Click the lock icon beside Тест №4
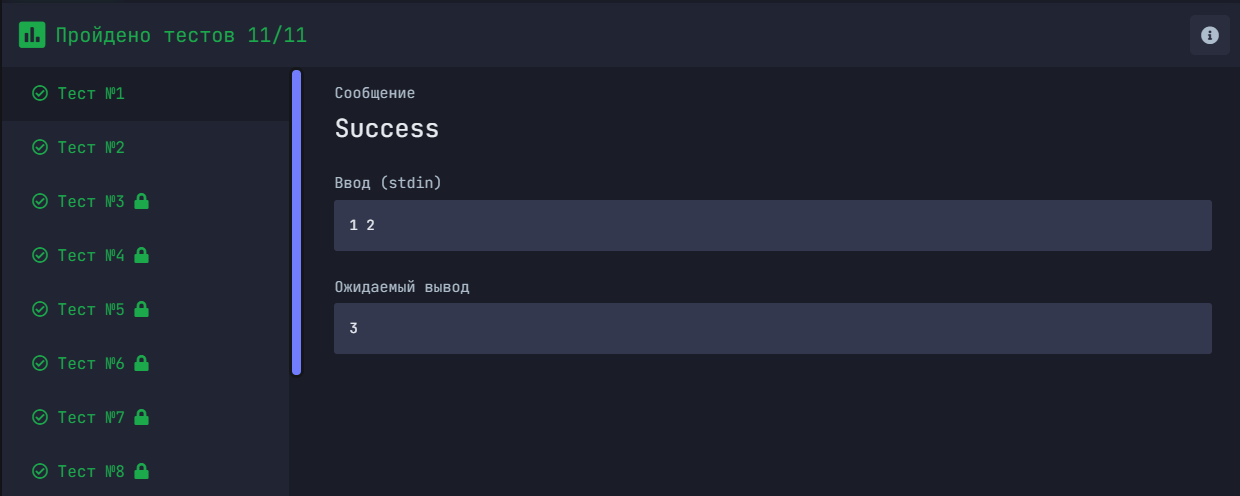 (141, 255)
